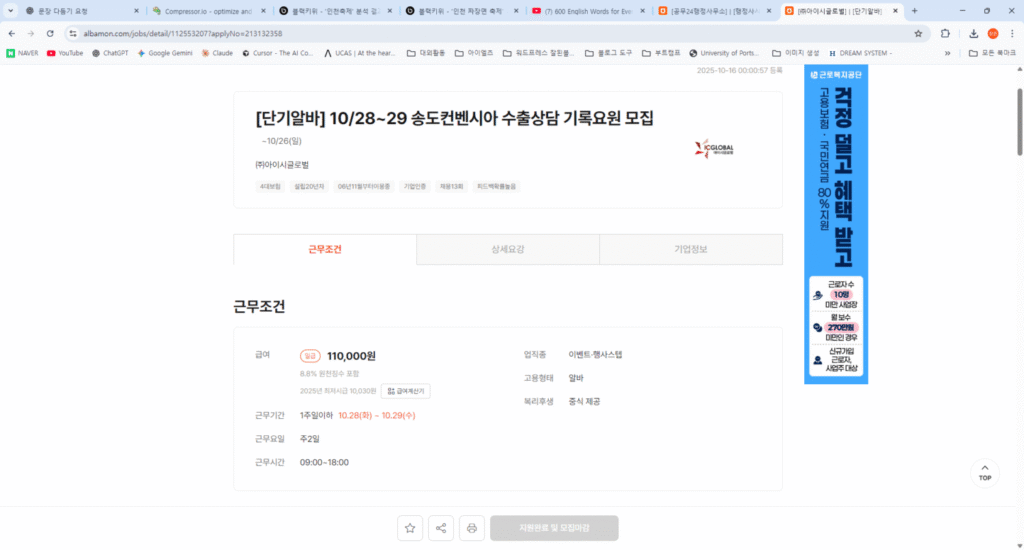Click the 4대보험 tag
This screenshot has height=550, width=1024.
(270, 186)
